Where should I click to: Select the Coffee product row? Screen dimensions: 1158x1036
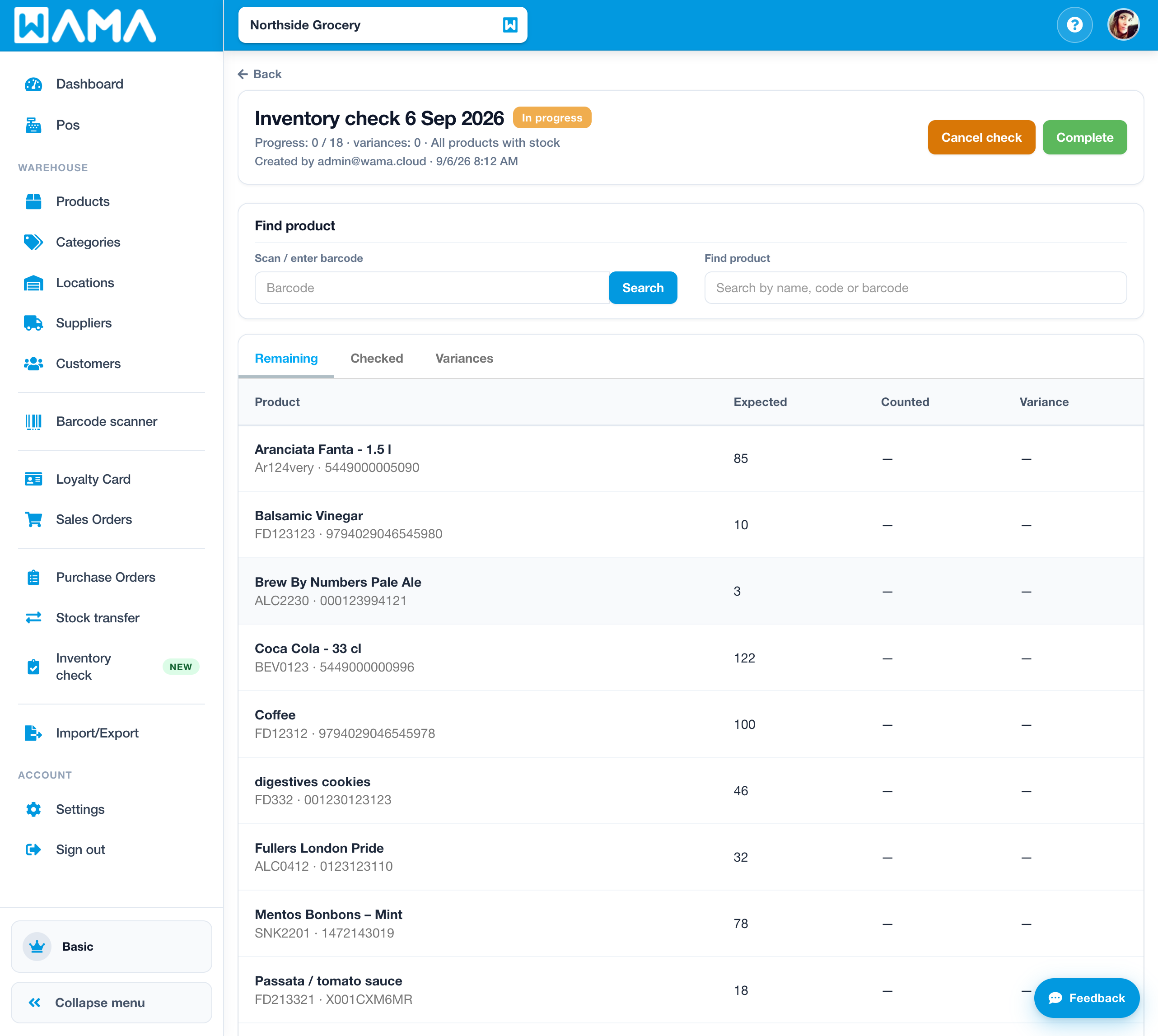pyautogui.click(x=691, y=724)
